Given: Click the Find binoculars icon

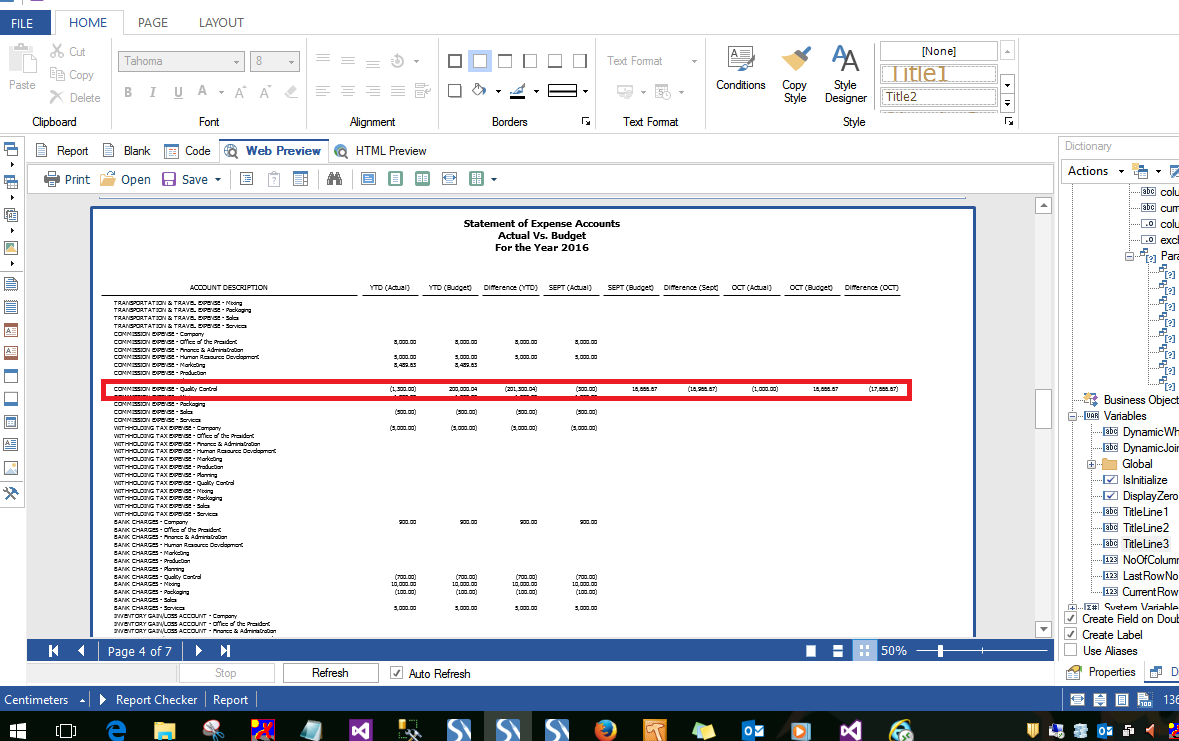Looking at the screenshot, I should (335, 179).
